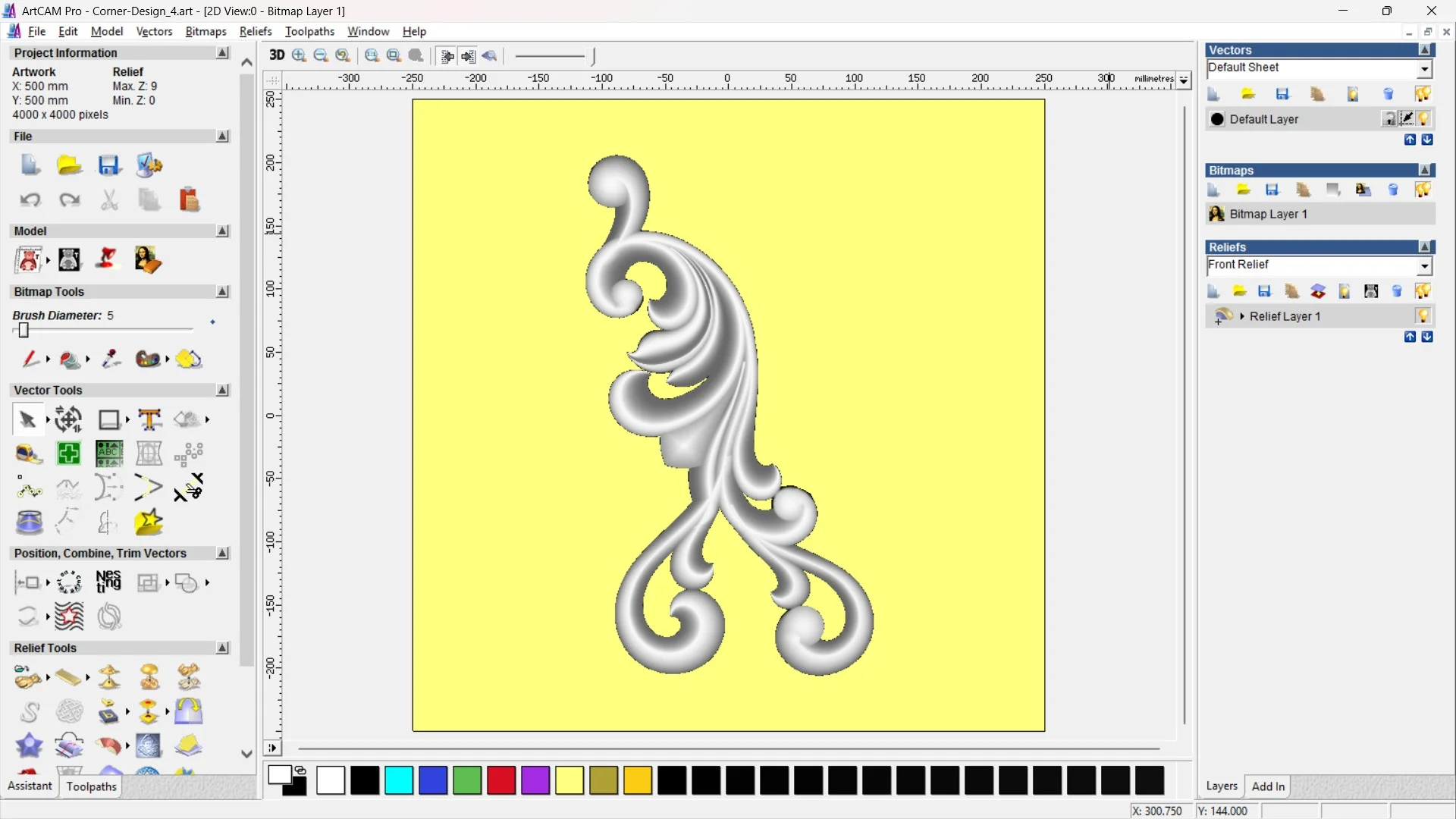Image resolution: width=1456 pixels, height=819 pixels.
Task: Select the red color swatch
Action: click(x=500, y=780)
